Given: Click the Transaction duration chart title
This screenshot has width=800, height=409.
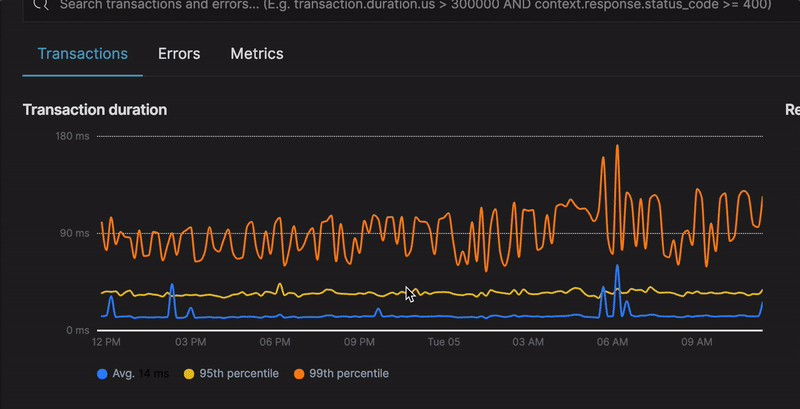Looking at the screenshot, I should pyautogui.click(x=95, y=109).
